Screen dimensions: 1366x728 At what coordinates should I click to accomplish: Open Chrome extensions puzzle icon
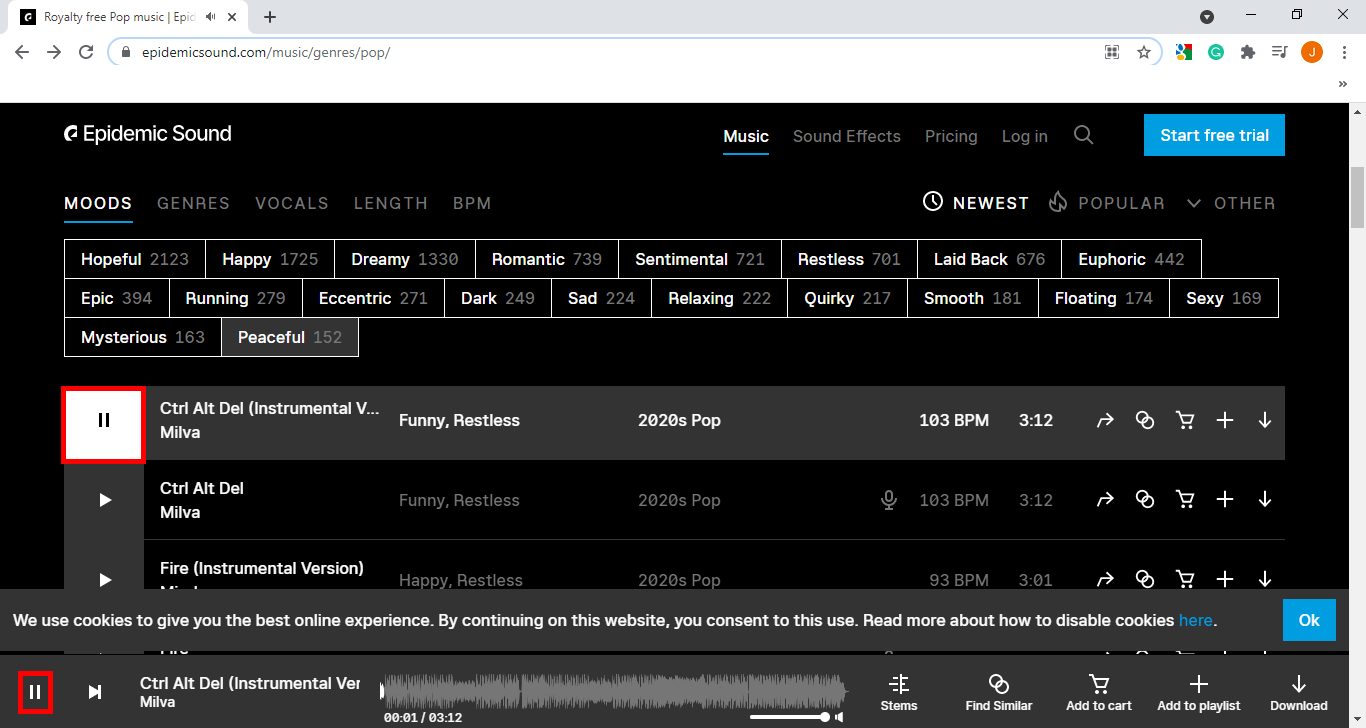pyautogui.click(x=1247, y=52)
